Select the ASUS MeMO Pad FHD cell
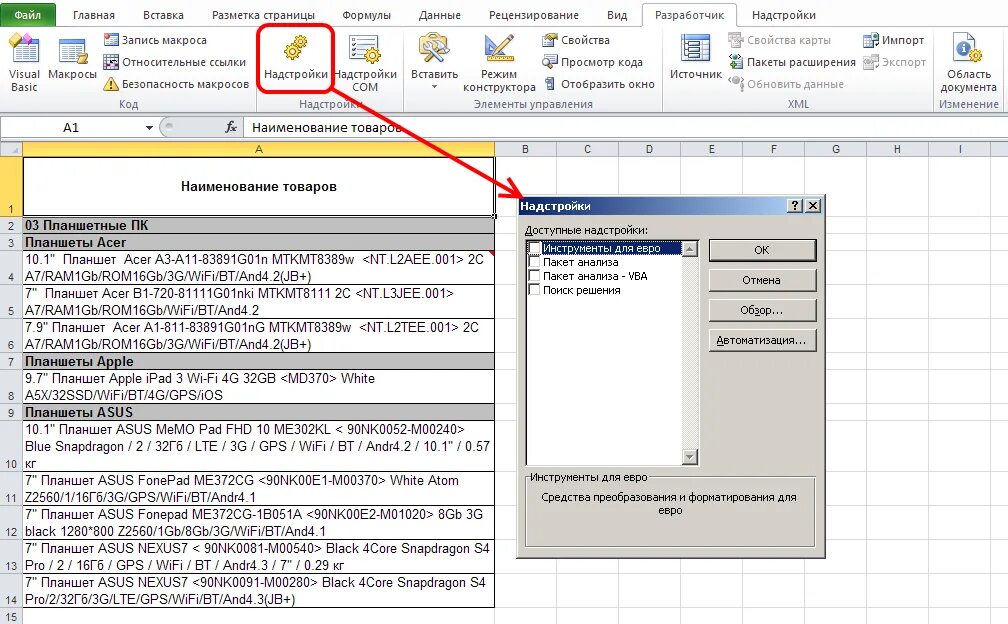 pyautogui.click(x=258, y=446)
